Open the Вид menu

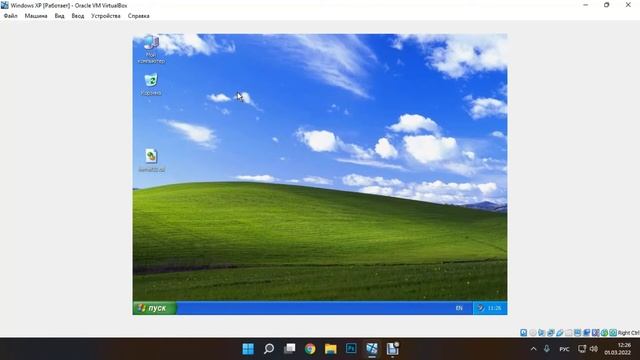click(x=59, y=16)
